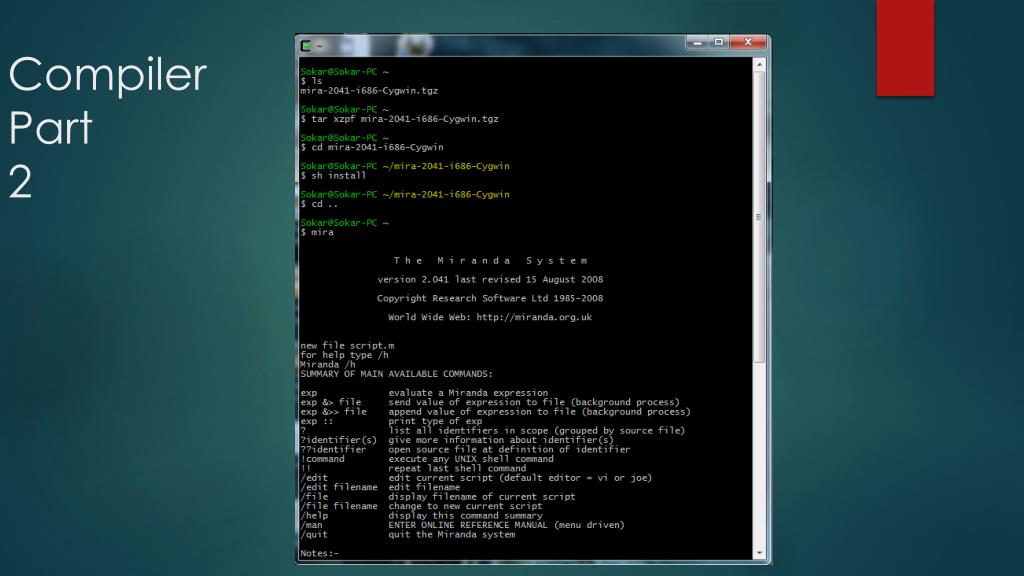The height and width of the screenshot is (576, 1024).
Task: Click the '$ cd ..' command line
Action: point(319,204)
